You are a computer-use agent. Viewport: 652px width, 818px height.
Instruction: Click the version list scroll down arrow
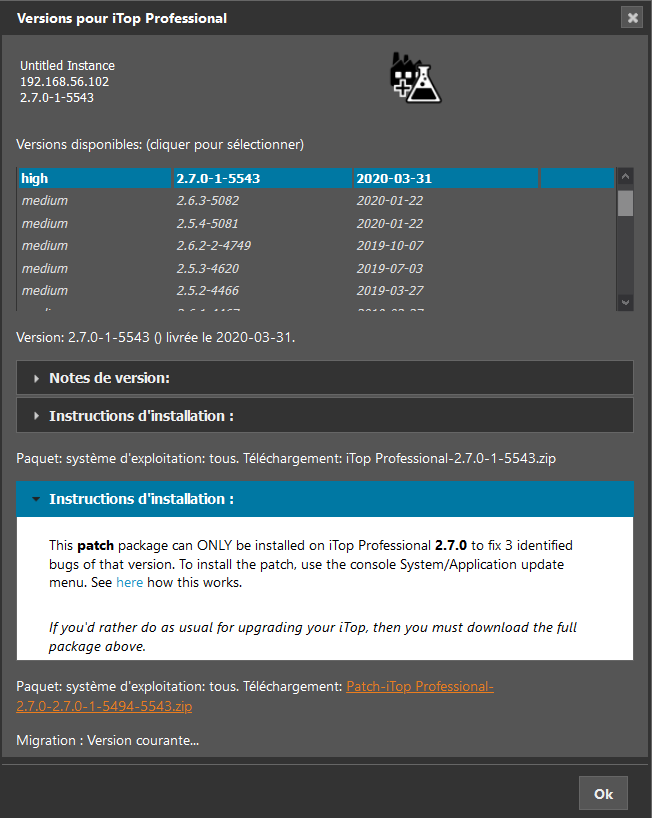coord(625,301)
